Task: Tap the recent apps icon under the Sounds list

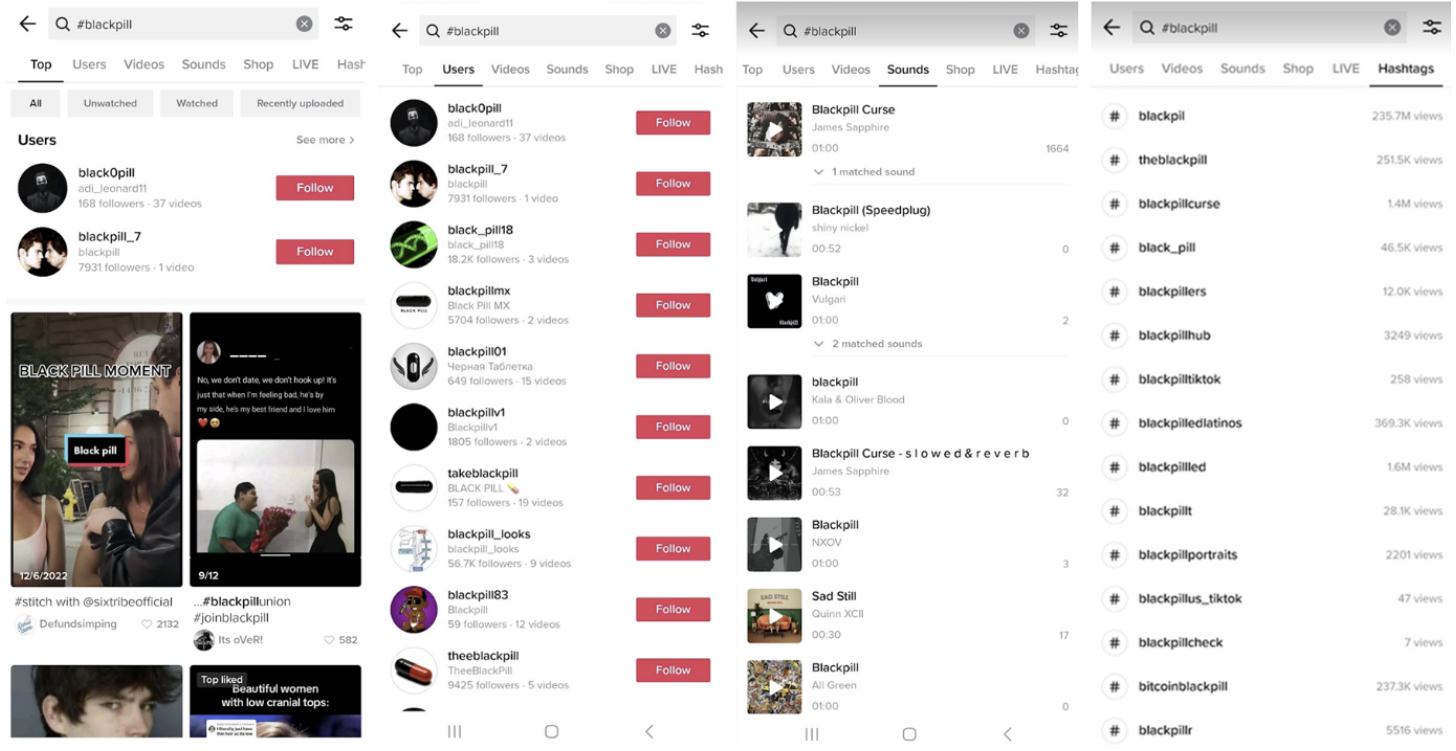Action: pyautogui.click(x=812, y=734)
